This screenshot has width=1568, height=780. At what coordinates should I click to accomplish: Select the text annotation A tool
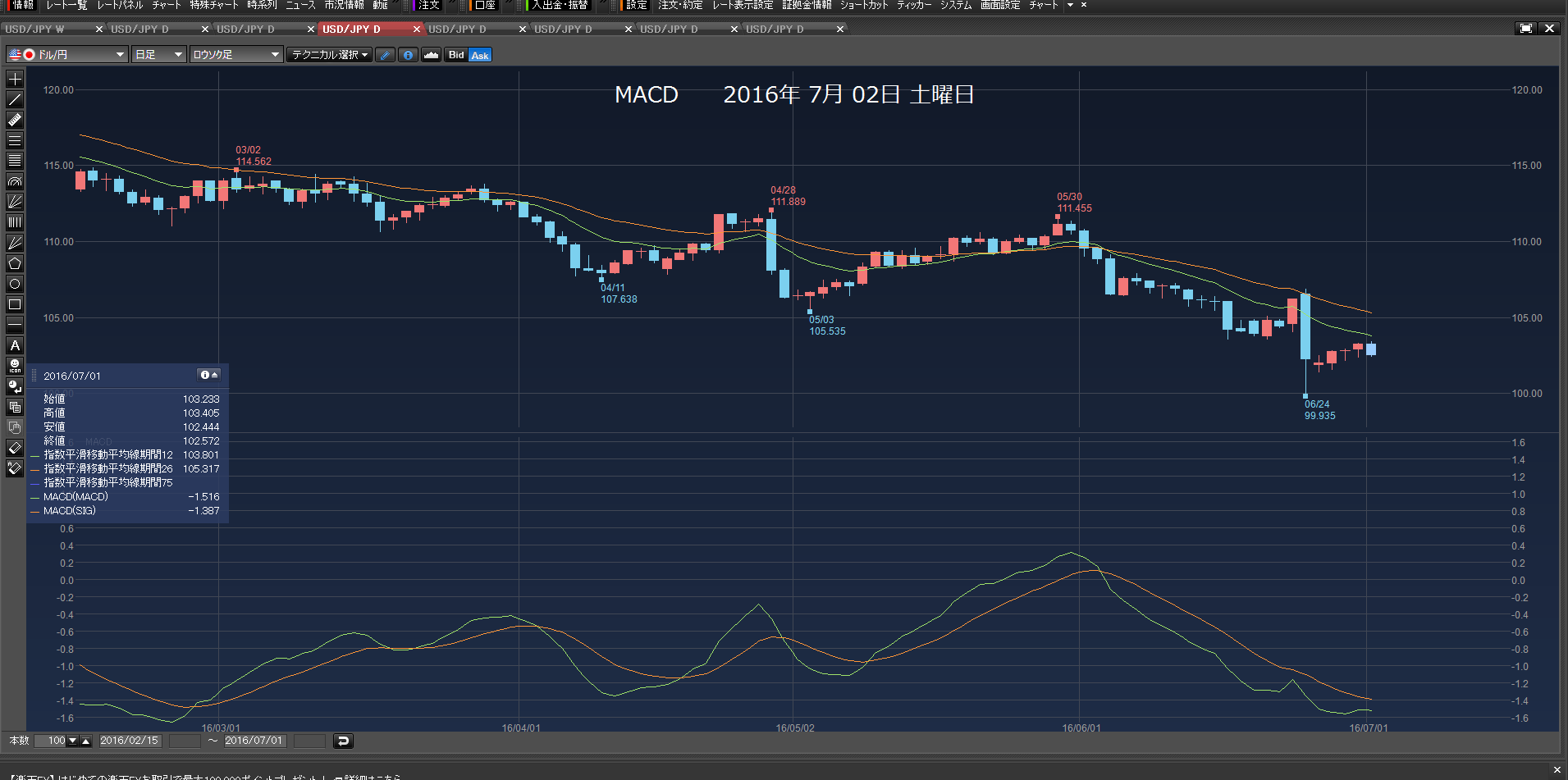tap(15, 346)
